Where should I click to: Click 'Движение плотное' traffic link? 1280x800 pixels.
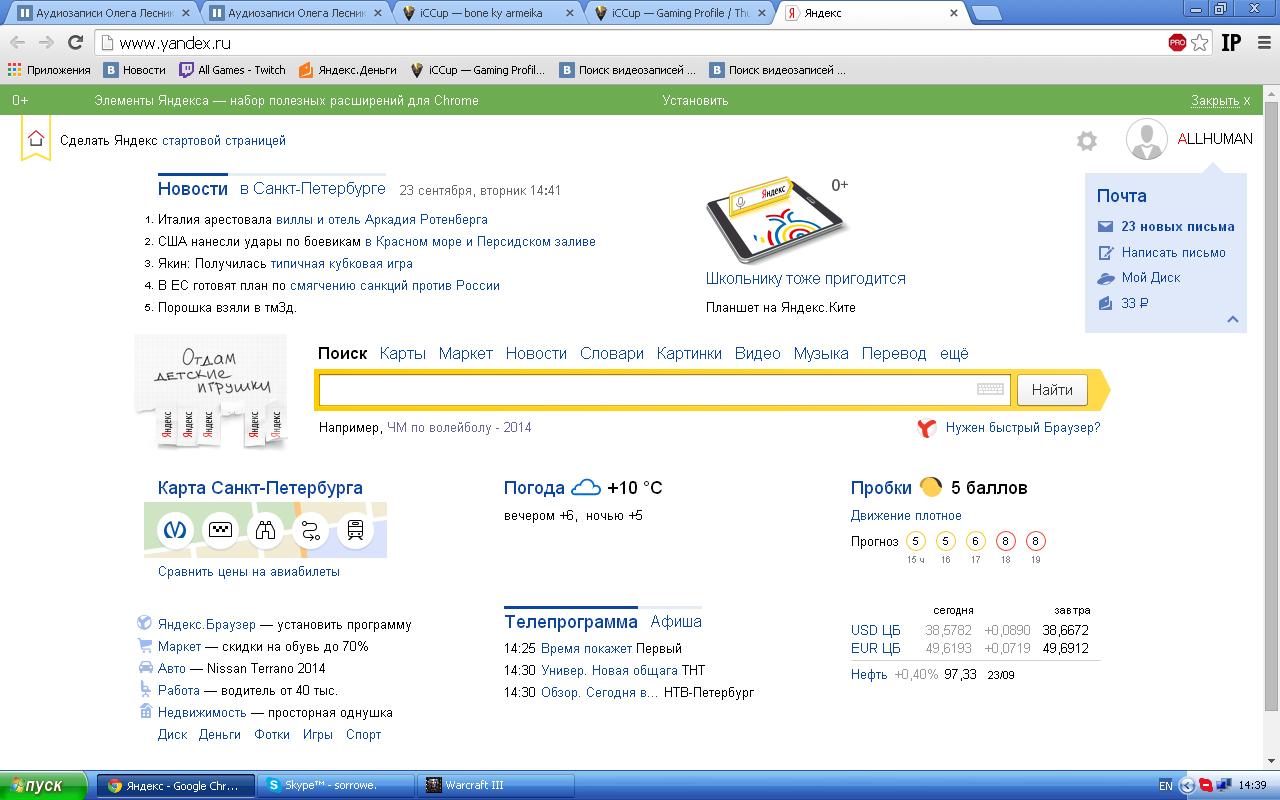pos(906,515)
